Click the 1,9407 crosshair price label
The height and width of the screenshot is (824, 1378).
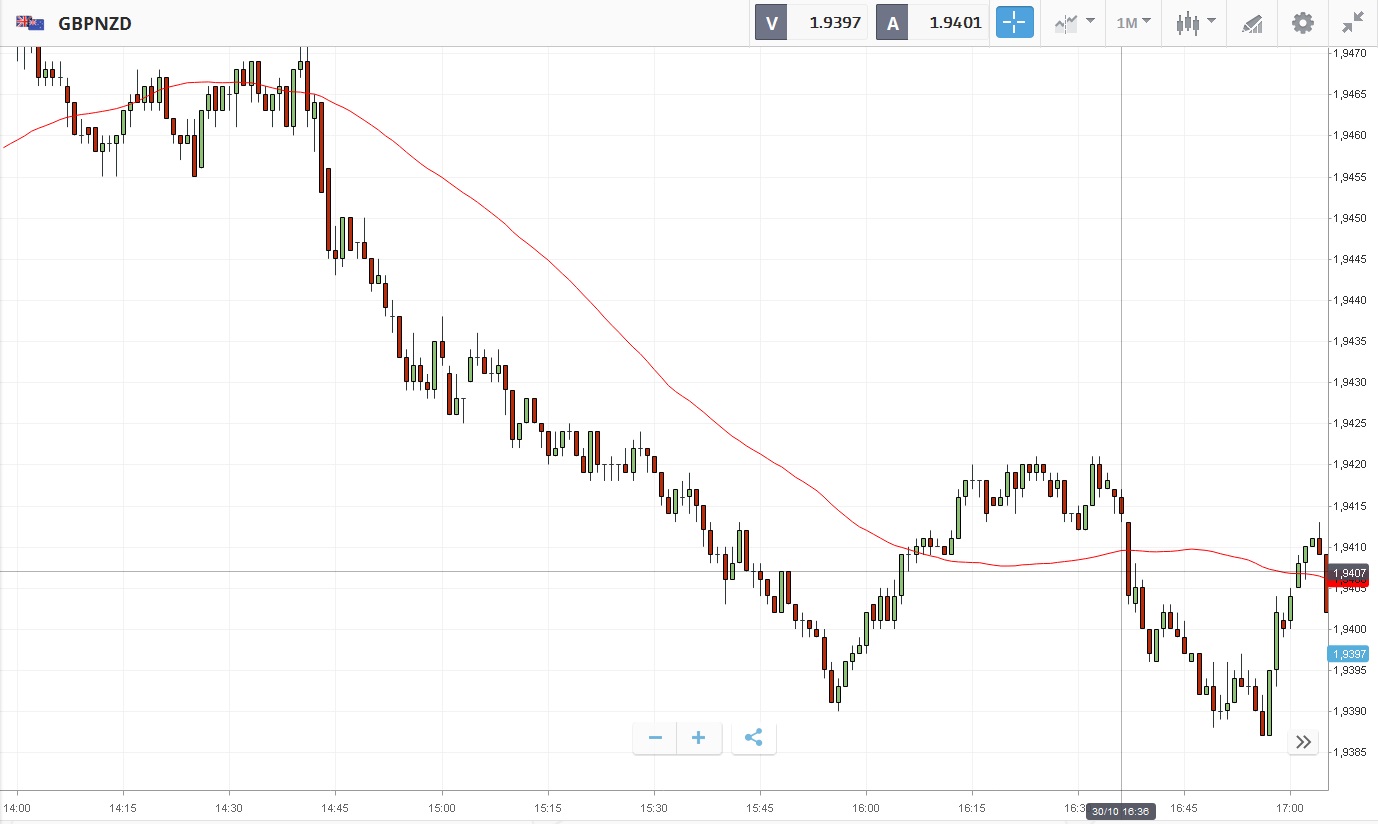tap(1349, 572)
